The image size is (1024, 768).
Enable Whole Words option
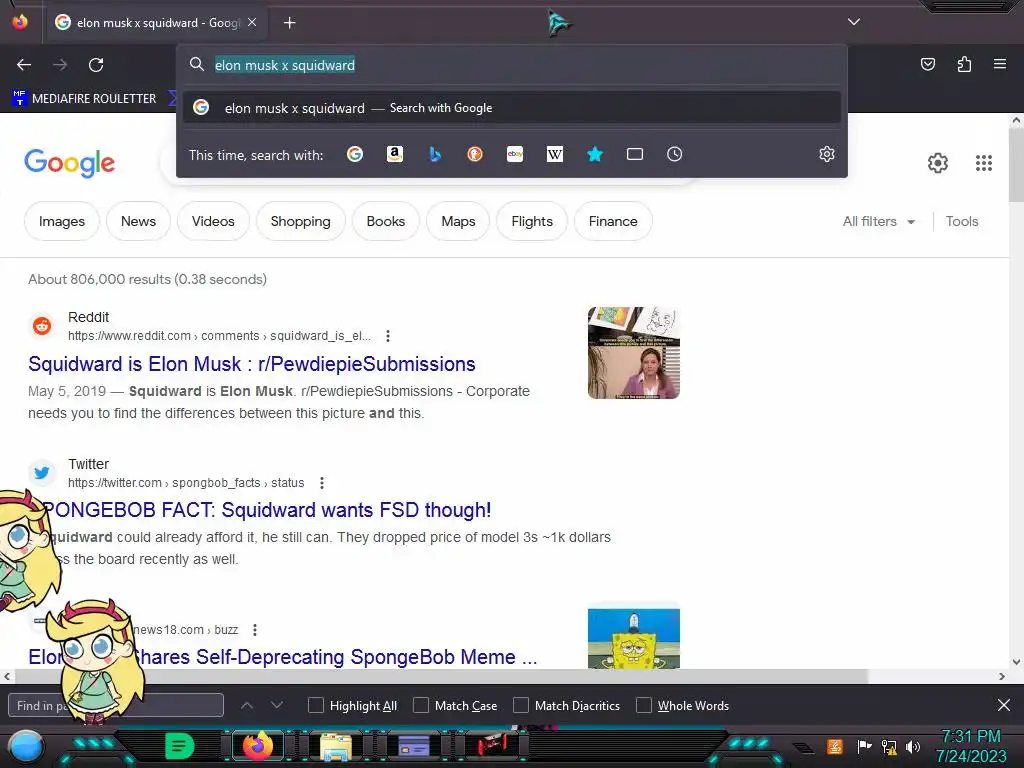point(644,705)
